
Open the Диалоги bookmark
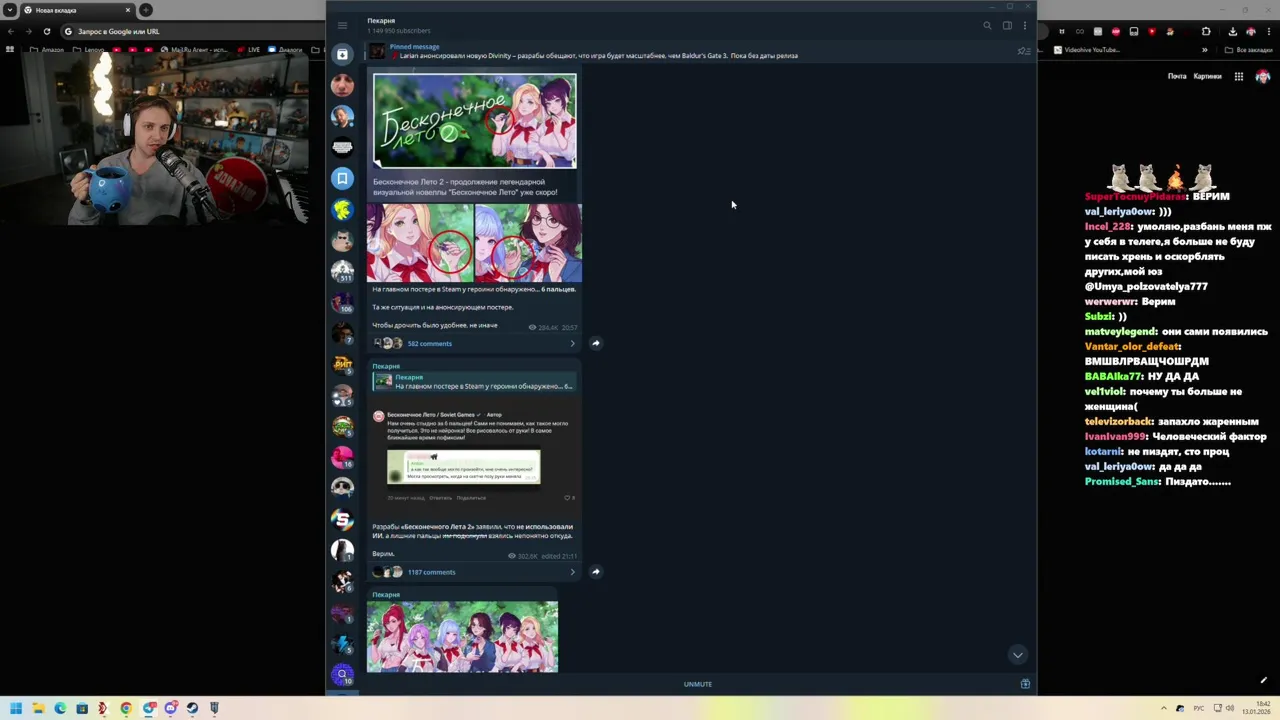click(x=284, y=49)
